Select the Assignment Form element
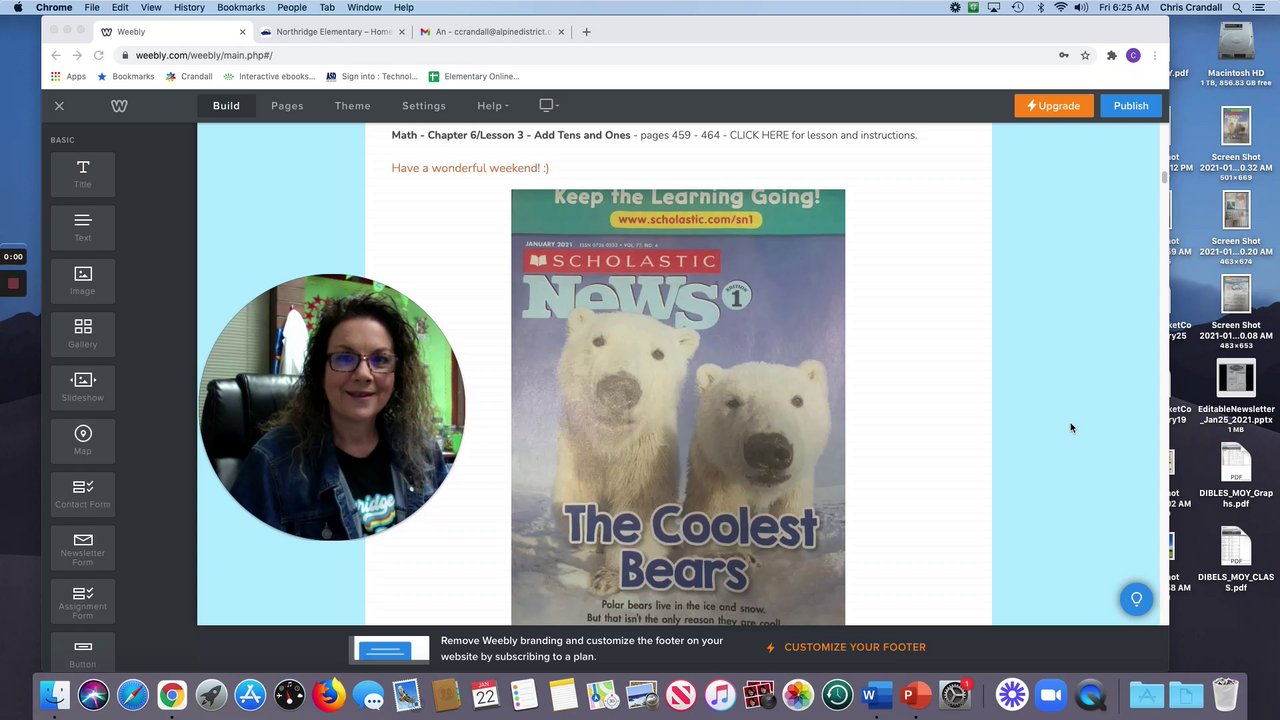This screenshot has width=1280, height=720. [x=83, y=601]
